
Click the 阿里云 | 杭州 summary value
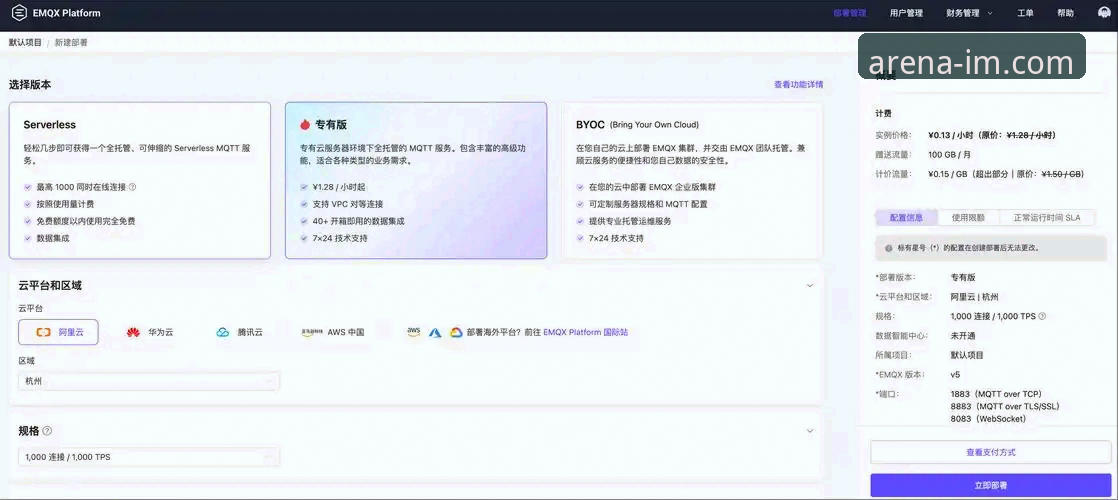[x=974, y=297]
